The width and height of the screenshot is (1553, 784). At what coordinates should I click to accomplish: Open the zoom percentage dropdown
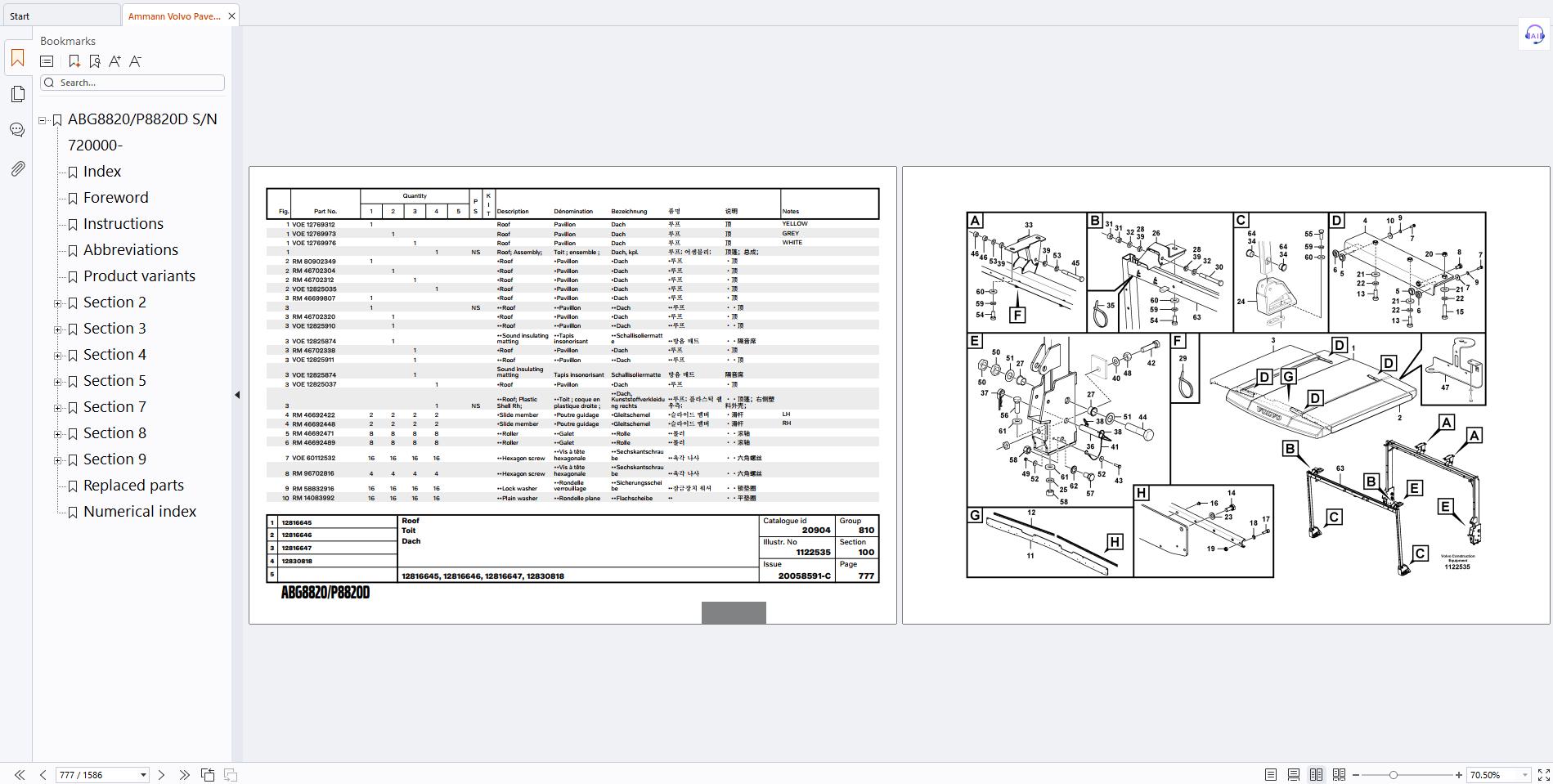coord(1525,774)
